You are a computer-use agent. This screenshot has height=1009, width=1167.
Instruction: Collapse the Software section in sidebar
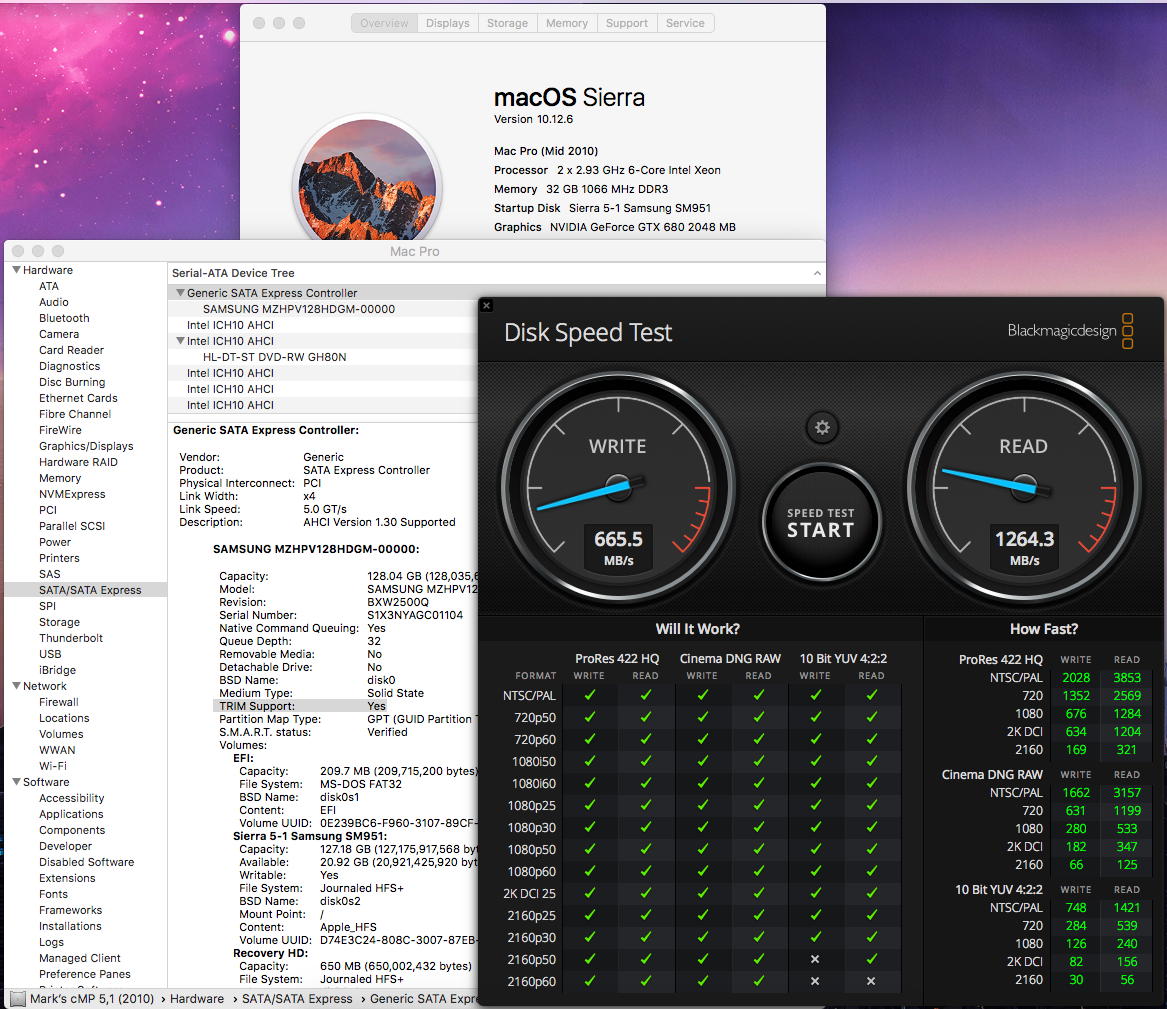pyautogui.click(x=16, y=782)
